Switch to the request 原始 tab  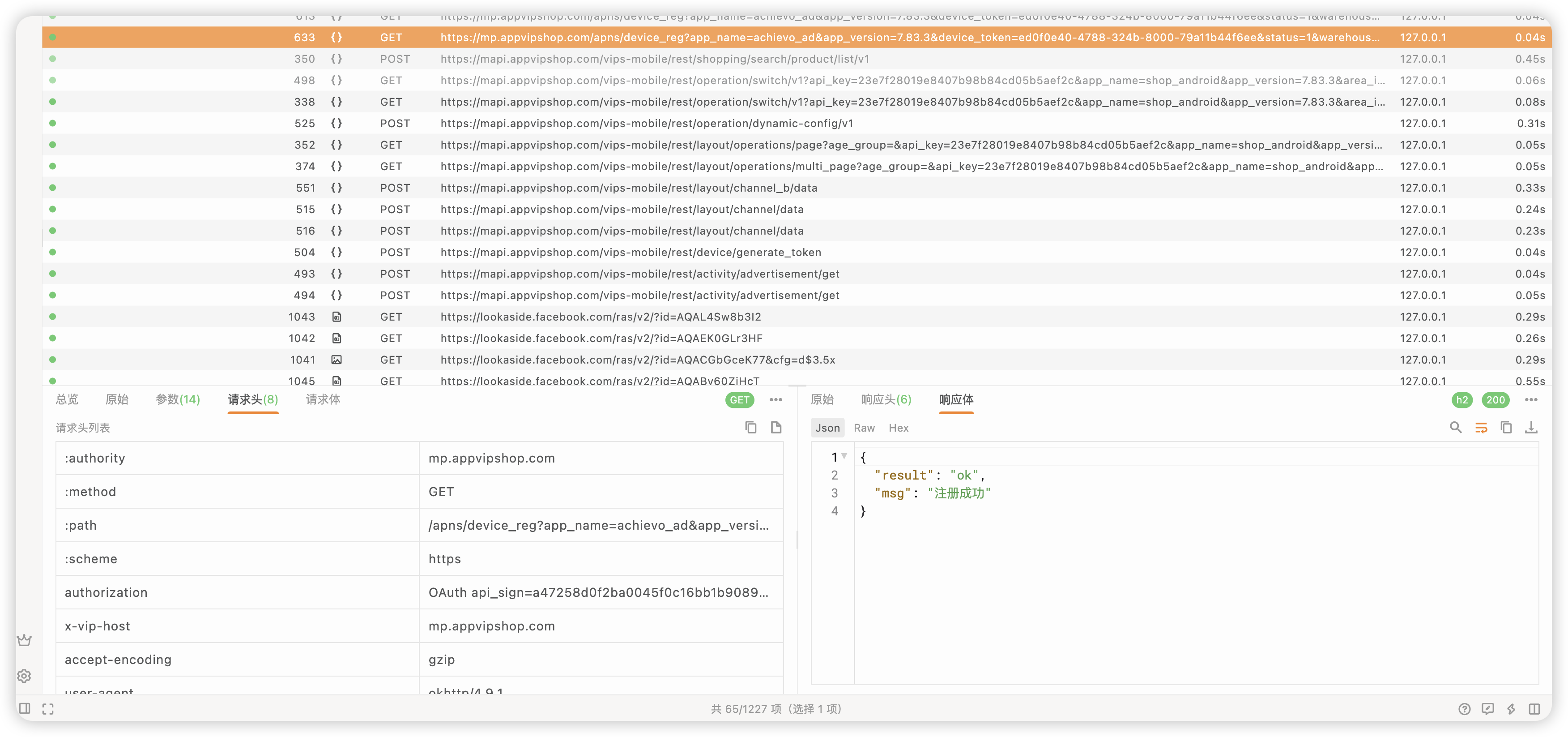tap(117, 399)
